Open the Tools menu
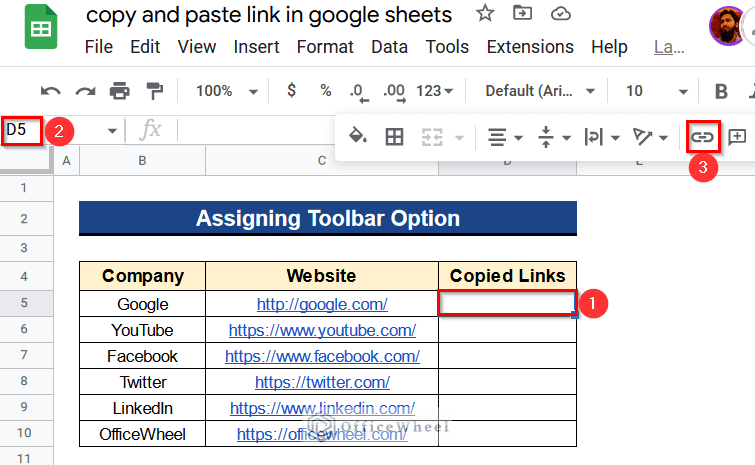This screenshot has width=755, height=465. click(447, 47)
